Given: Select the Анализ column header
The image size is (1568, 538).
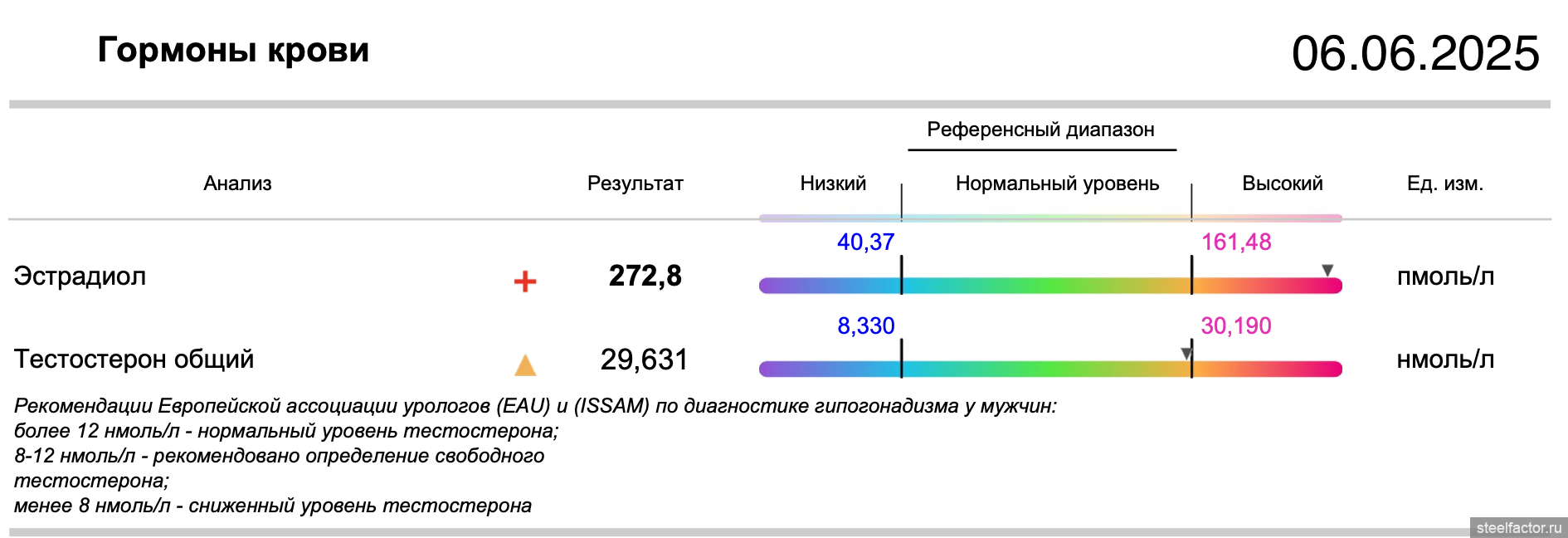Looking at the screenshot, I should 237,183.
